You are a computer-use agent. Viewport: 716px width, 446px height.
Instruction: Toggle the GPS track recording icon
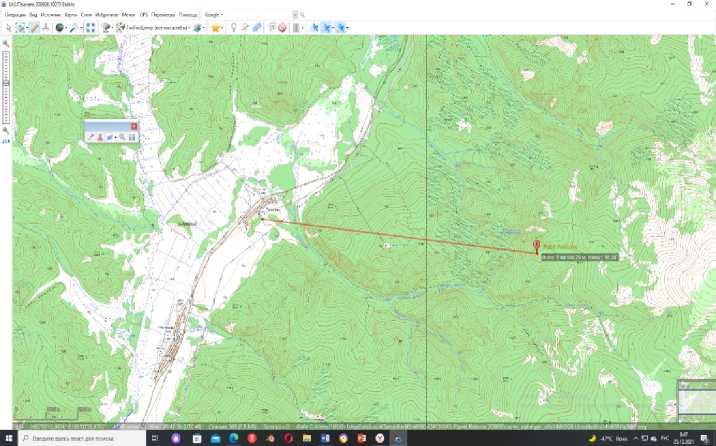click(x=327, y=28)
